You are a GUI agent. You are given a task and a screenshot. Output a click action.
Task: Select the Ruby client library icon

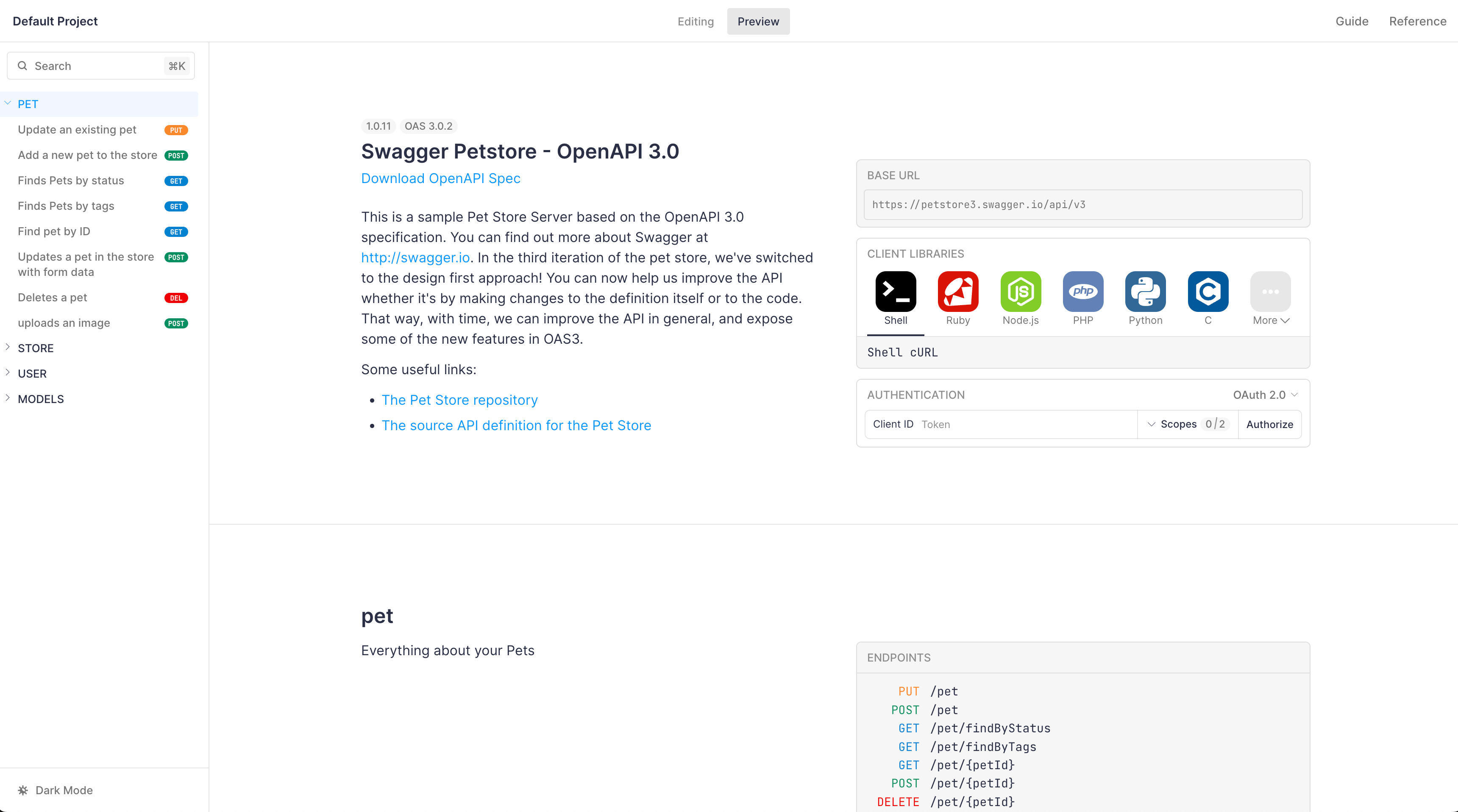(x=957, y=291)
